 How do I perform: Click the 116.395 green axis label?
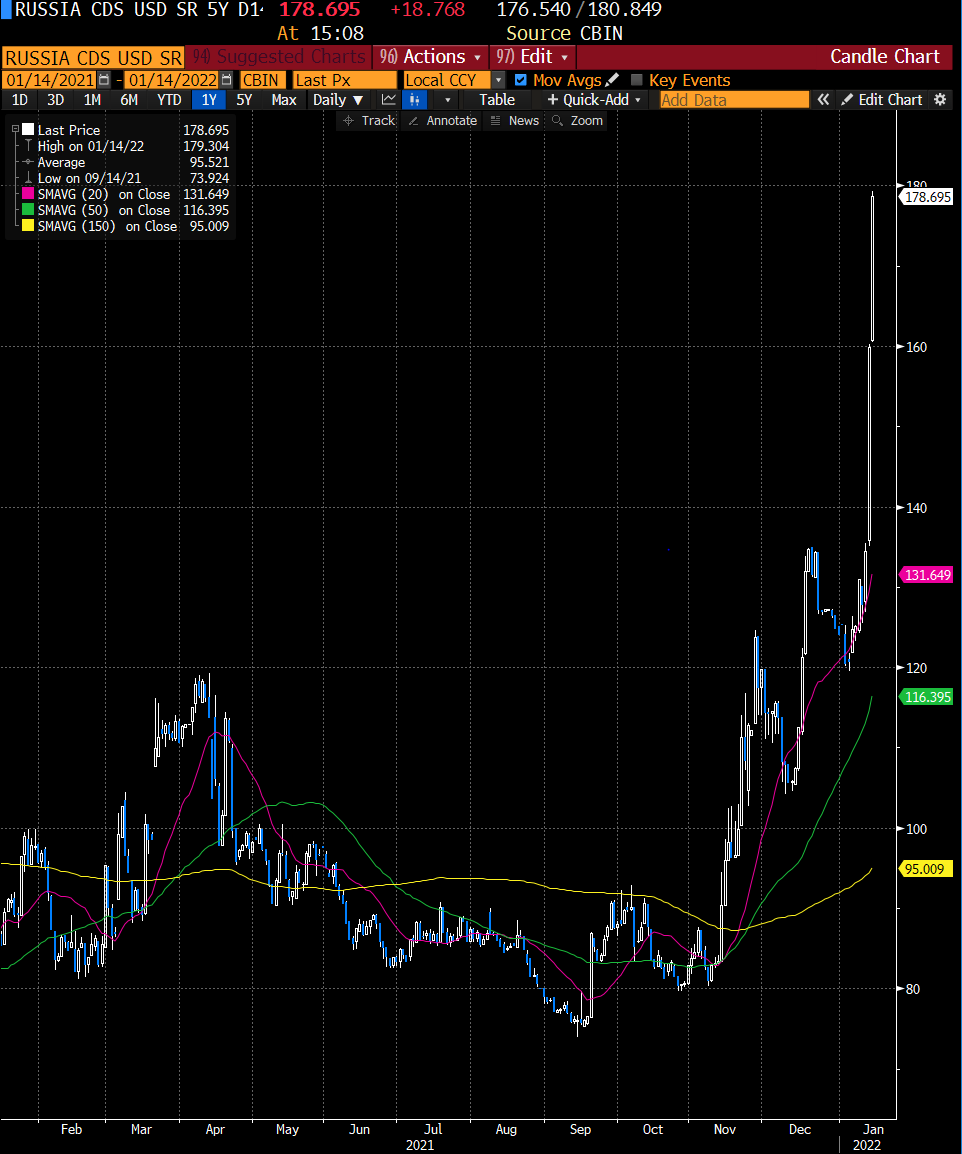[927, 697]
